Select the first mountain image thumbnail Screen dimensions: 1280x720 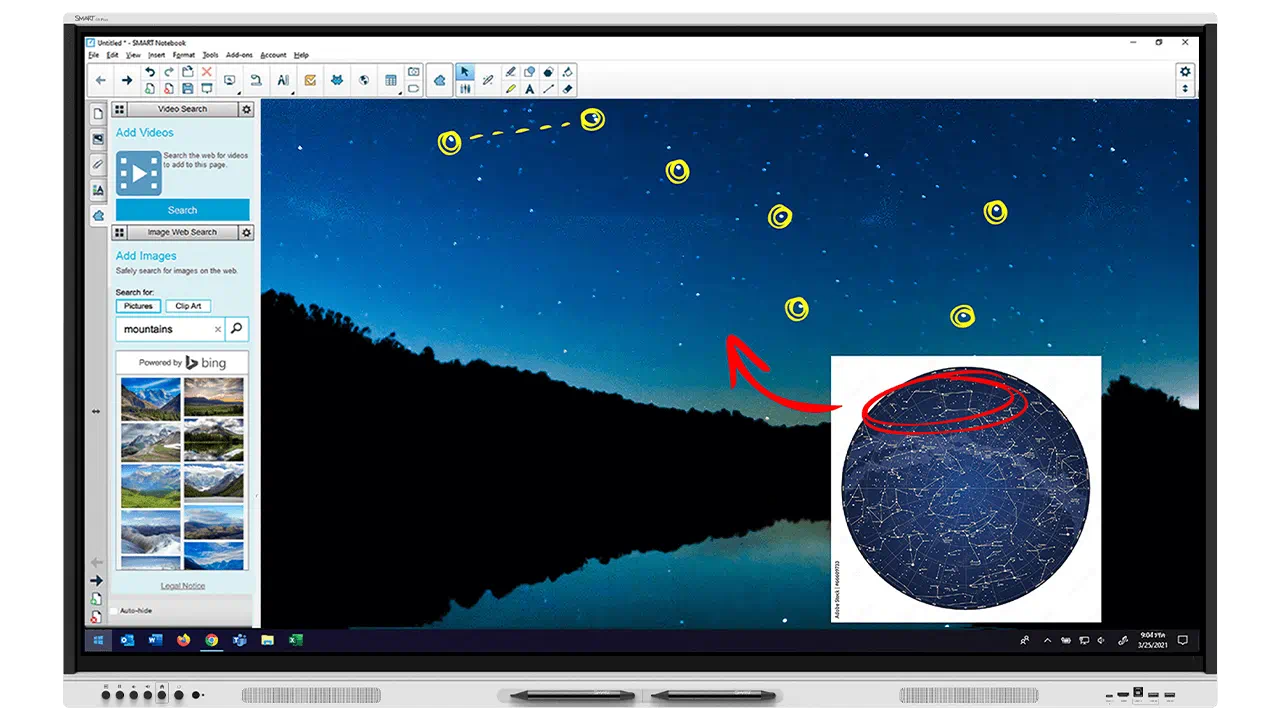[151, 398]
